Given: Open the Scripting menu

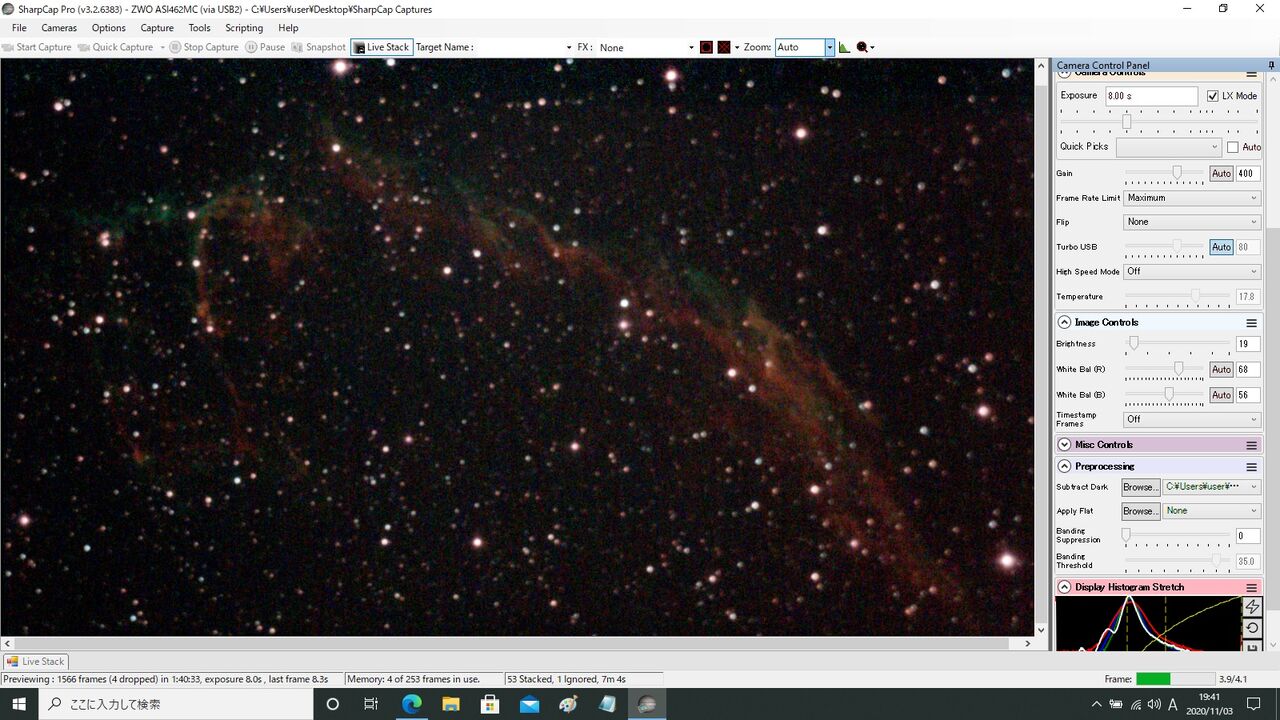Looking at the screenshot, I should pyautogui.click(x=244, y=28).
